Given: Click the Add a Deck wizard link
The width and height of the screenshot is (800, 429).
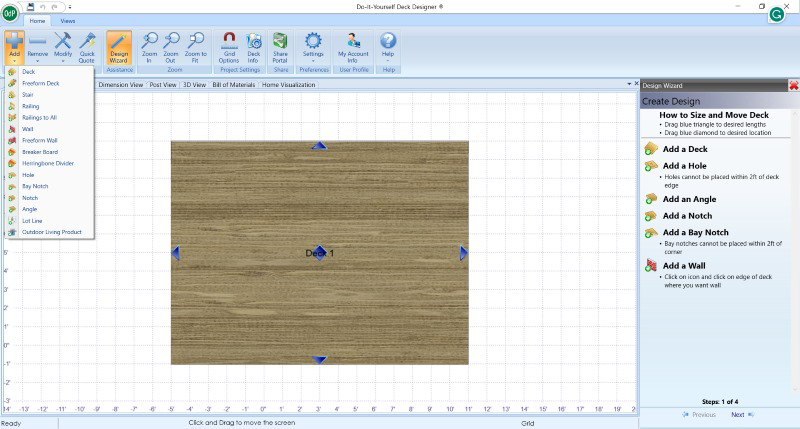Looking at the screenshot, I should [685, 149].
